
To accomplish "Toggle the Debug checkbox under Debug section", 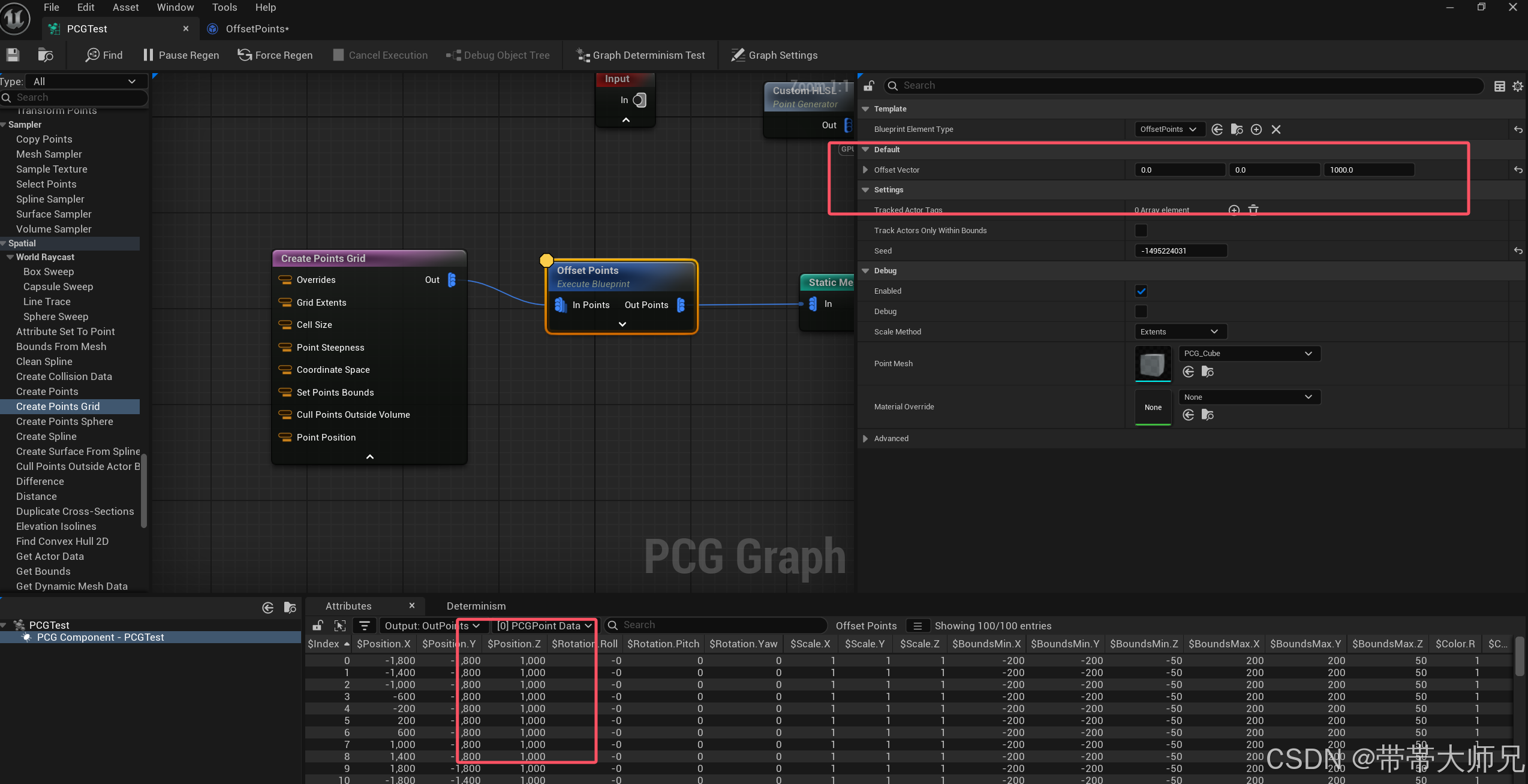I will pos(1141,312).
